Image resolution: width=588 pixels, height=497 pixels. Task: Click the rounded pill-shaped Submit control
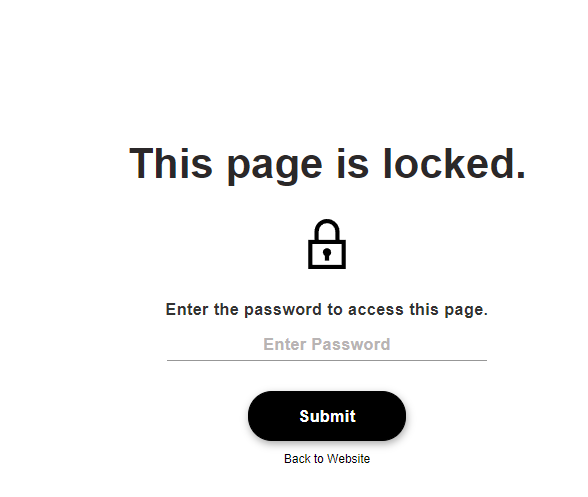point(327,416)
